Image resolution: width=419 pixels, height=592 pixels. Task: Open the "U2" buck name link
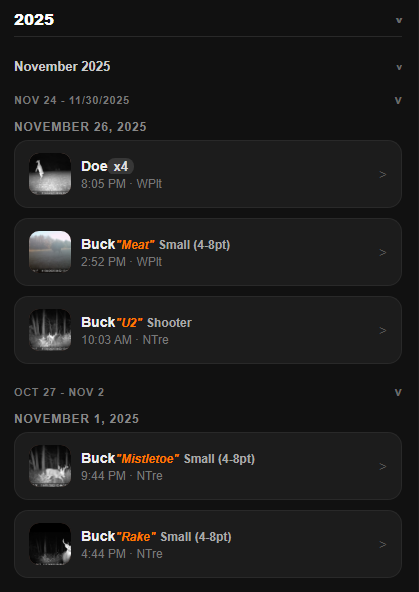(x=129, y=323)
